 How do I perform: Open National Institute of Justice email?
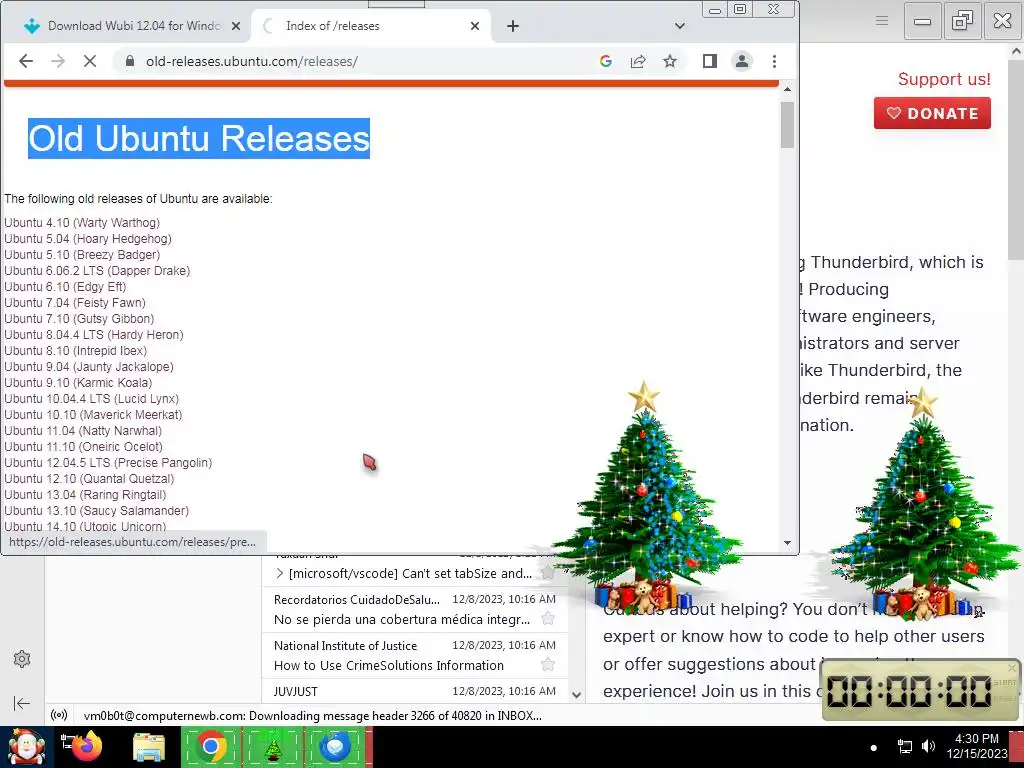(x=415, y=655)
